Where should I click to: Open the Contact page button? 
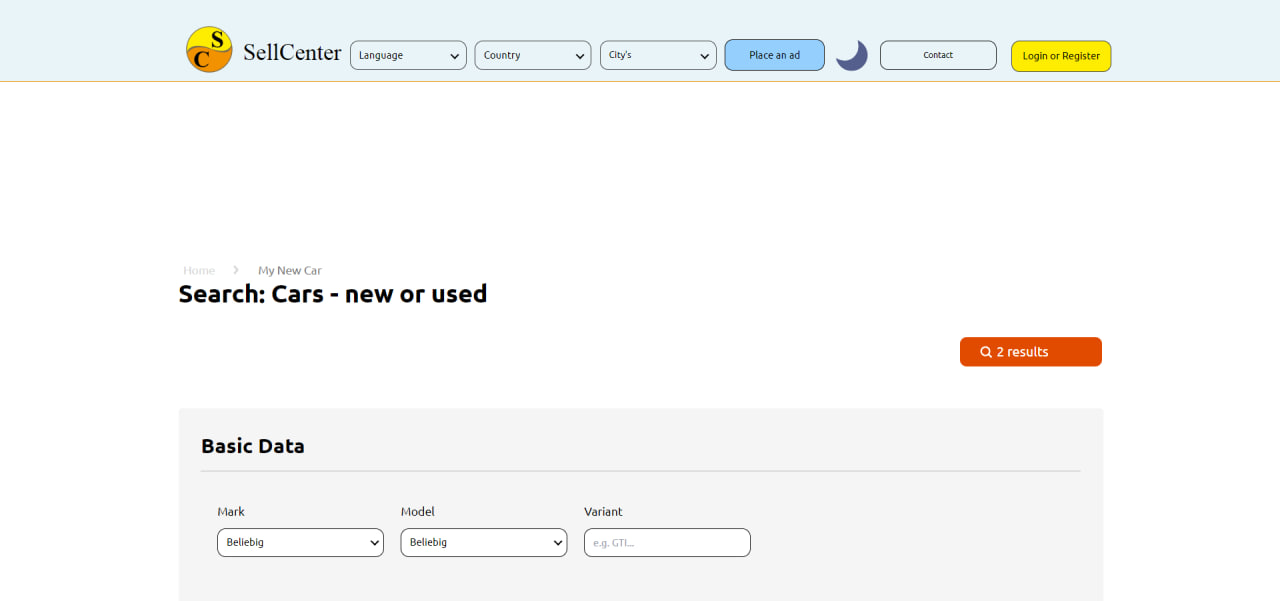[938, 55]
